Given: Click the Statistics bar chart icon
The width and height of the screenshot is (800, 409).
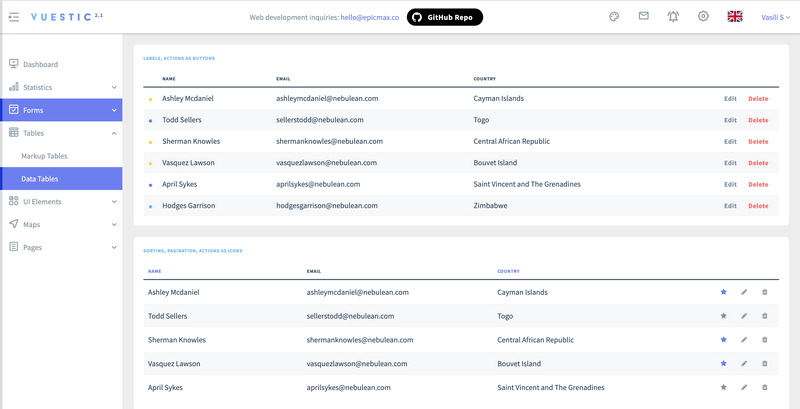Looking at the screenshot, I should [x=14, y=87].
